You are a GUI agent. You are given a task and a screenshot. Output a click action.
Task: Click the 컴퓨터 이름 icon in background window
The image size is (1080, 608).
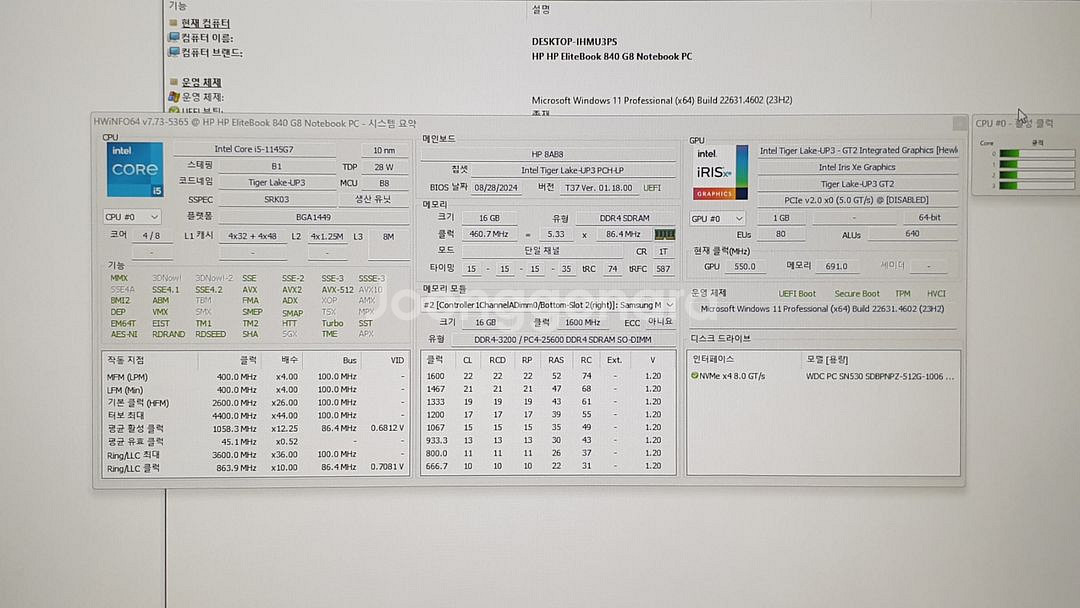click(x=174, y=38)
